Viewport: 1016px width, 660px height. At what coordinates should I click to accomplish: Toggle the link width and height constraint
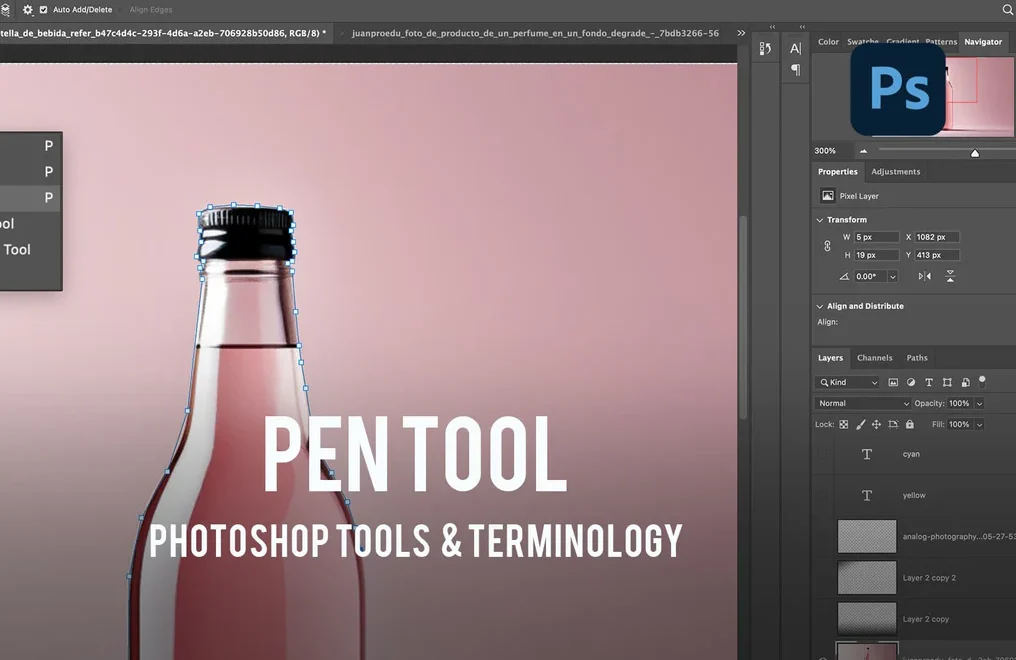pos(827,246)
